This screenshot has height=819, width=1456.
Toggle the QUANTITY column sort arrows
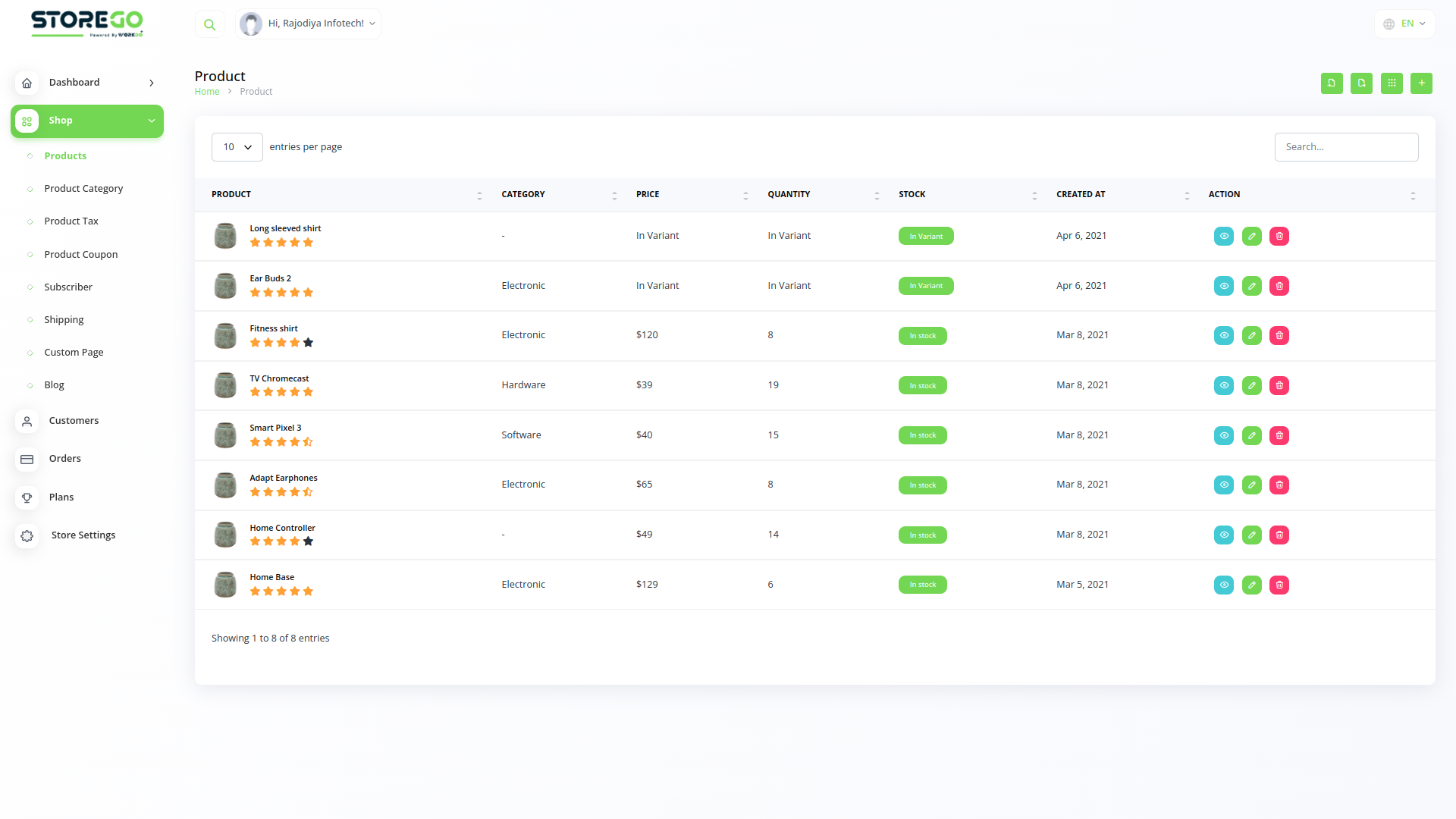(x=878, y=195)
